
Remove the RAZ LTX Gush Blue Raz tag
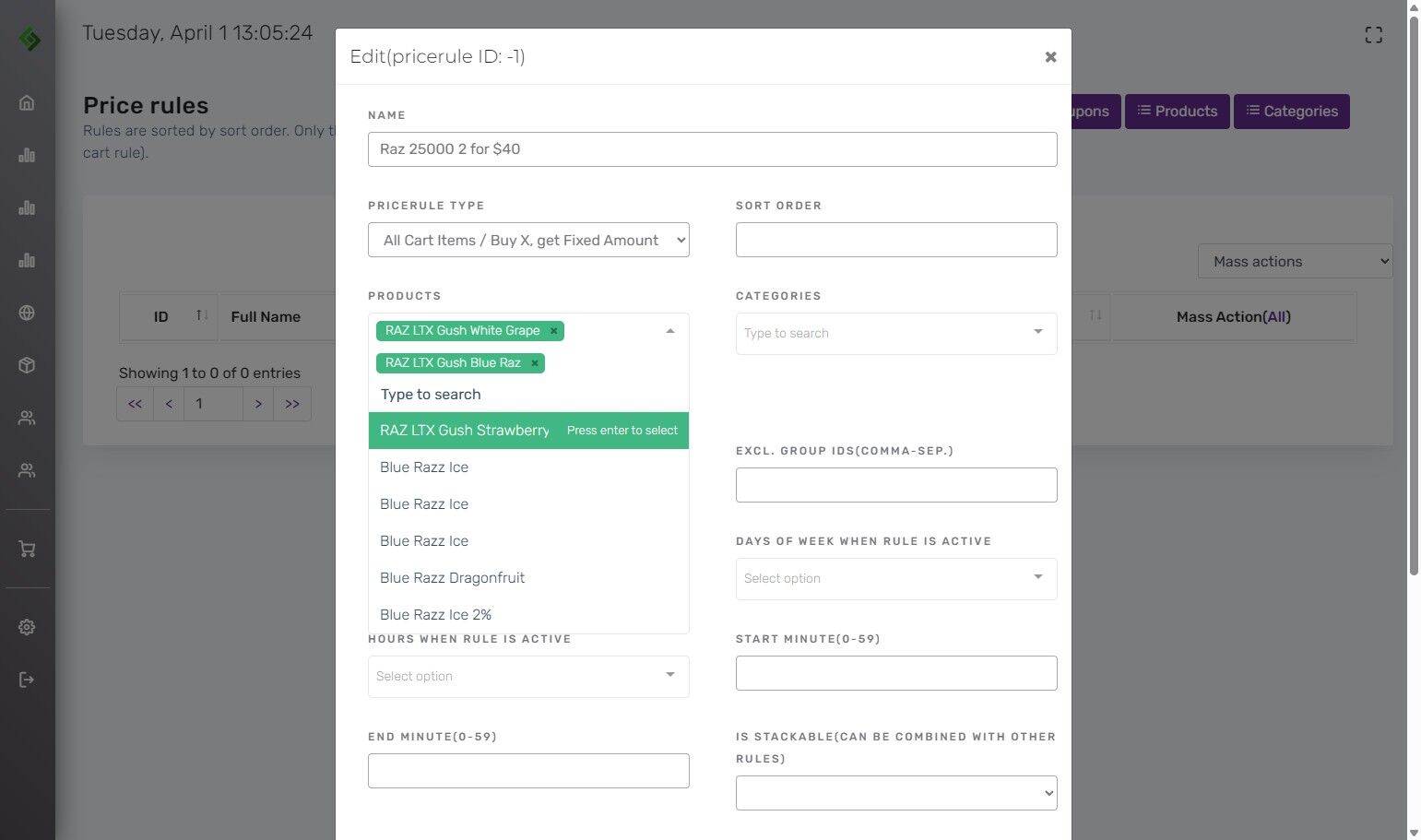coord(534,363)
